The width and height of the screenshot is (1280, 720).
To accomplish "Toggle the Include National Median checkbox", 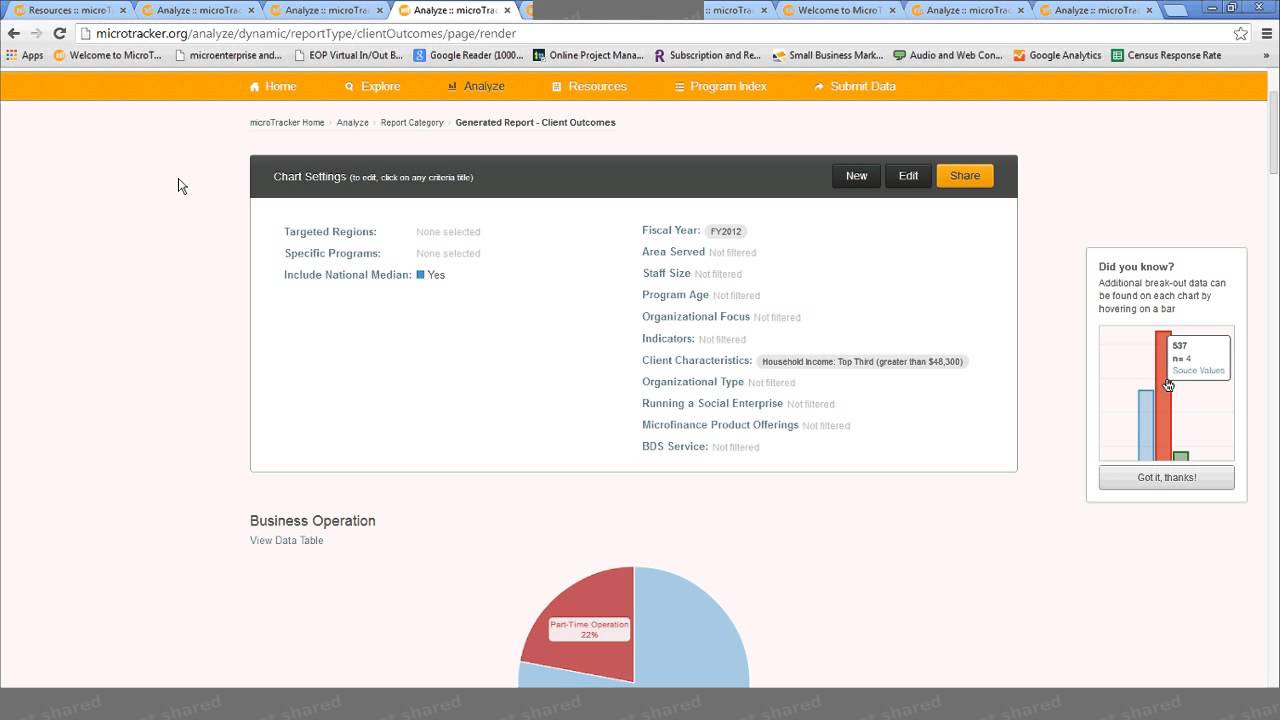I will [x=421, y=275].
